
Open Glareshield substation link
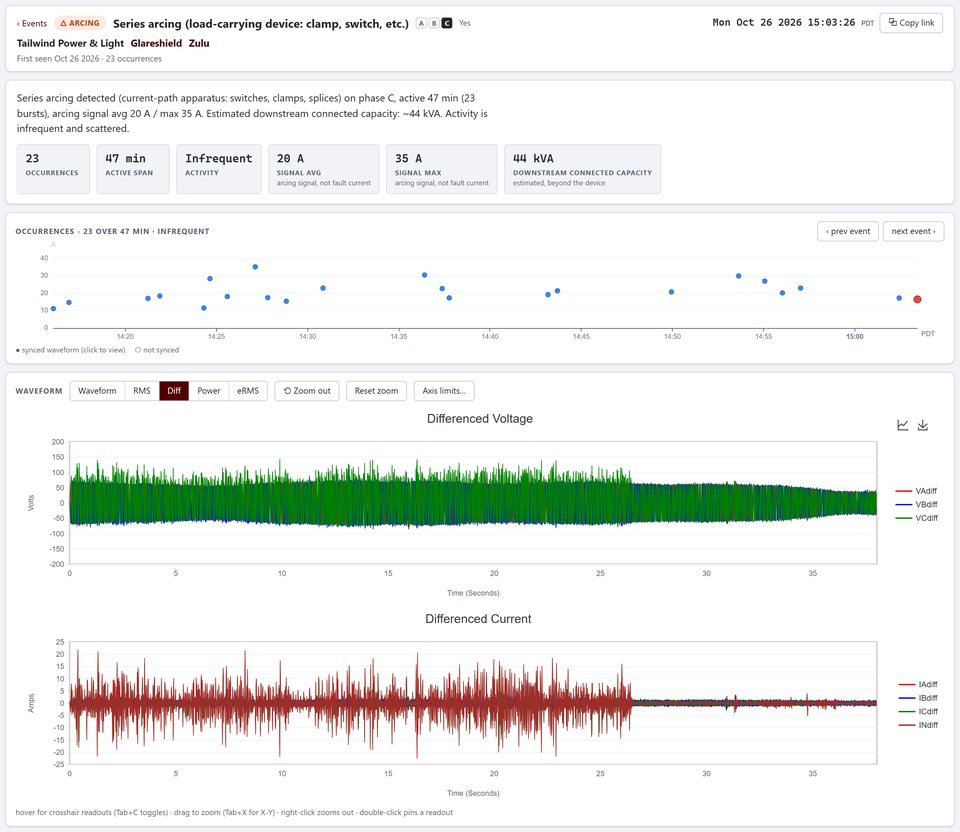156,43
